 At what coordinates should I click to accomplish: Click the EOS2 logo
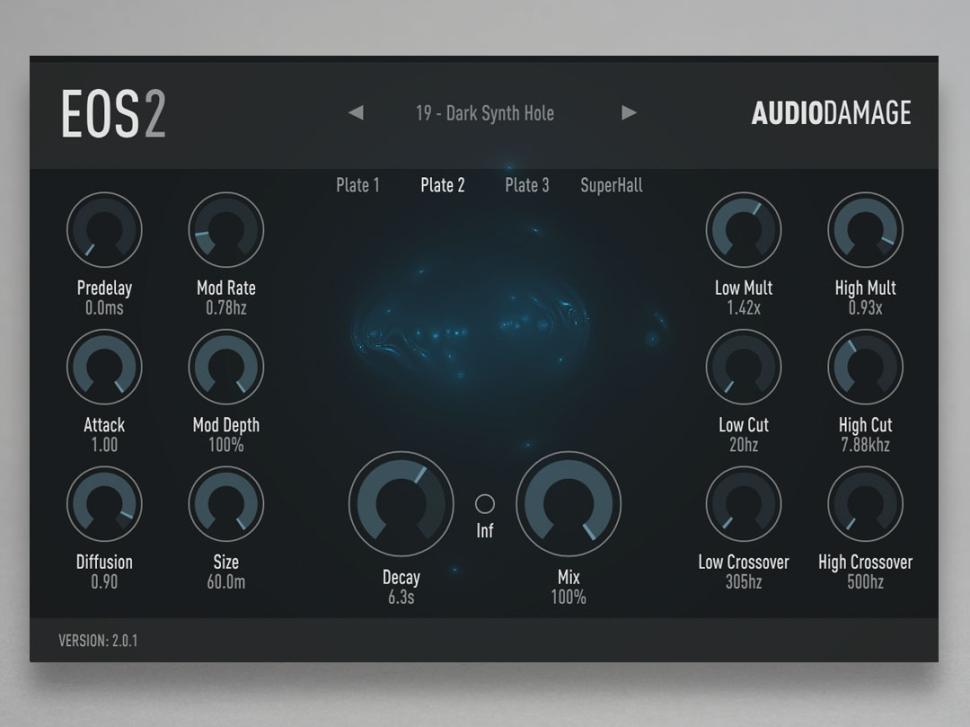114,114
